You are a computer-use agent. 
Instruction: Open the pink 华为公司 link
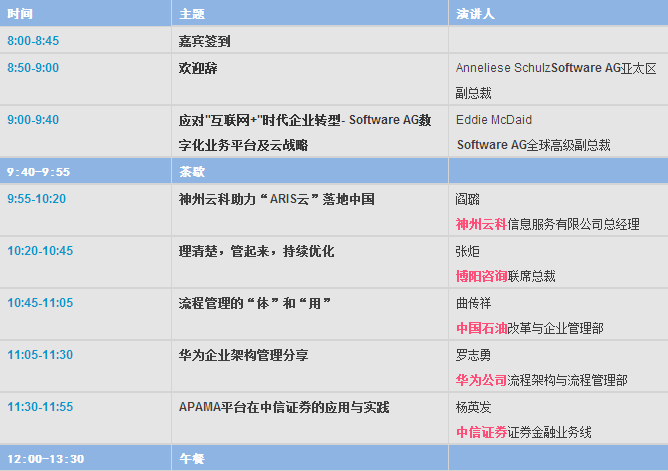(x=481, y=380)
